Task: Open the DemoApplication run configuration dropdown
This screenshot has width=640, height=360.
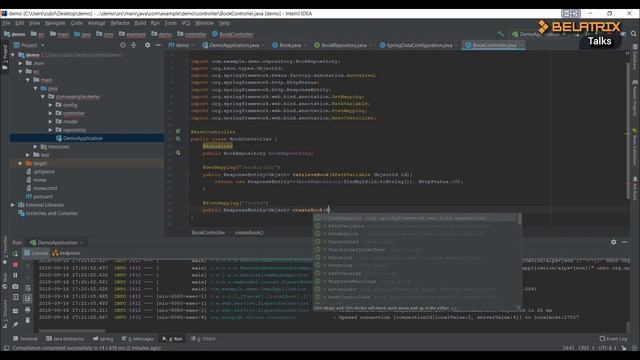Action: point(538,34)
